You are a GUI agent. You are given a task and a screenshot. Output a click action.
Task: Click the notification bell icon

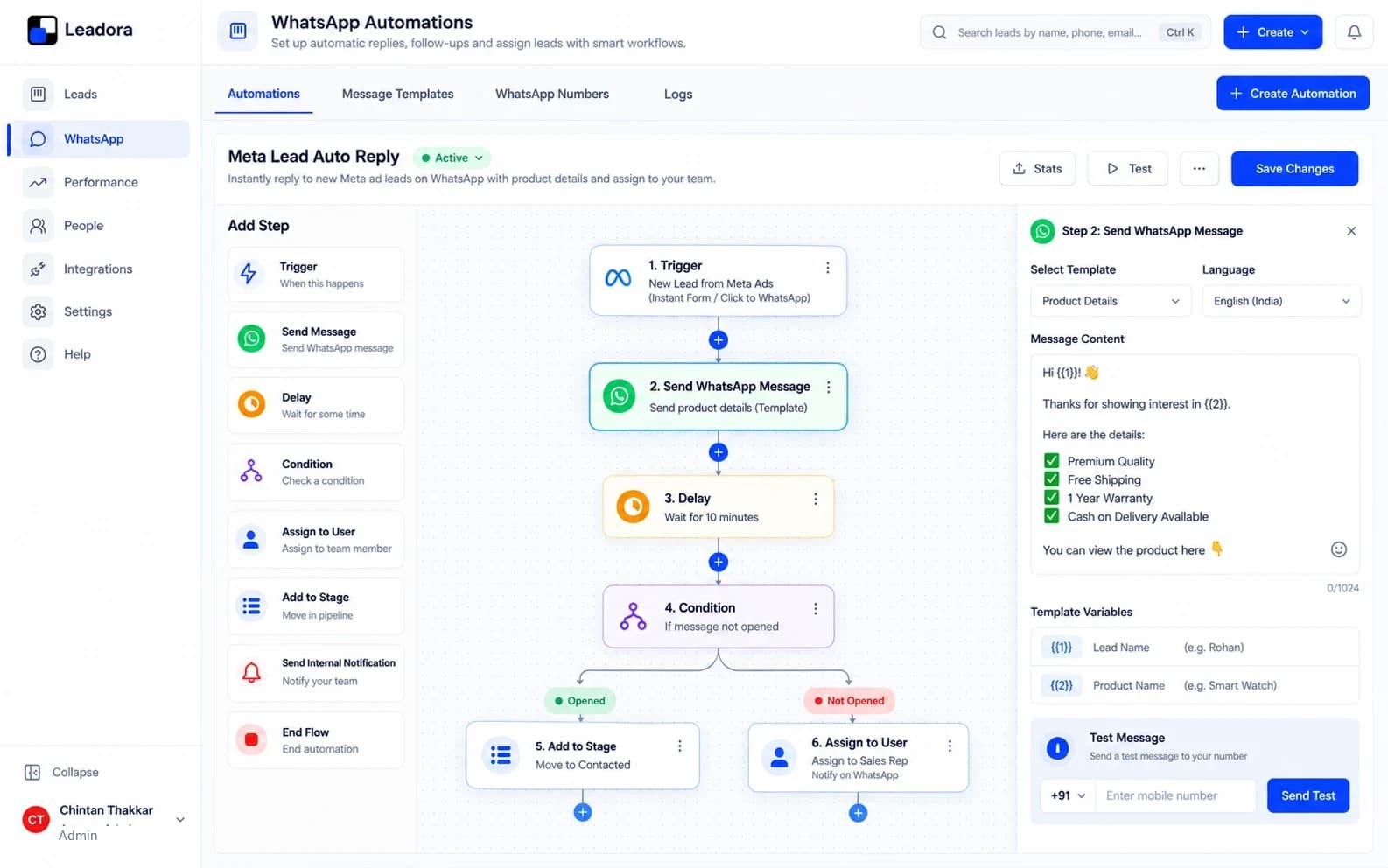click(x=1354, y=32)
